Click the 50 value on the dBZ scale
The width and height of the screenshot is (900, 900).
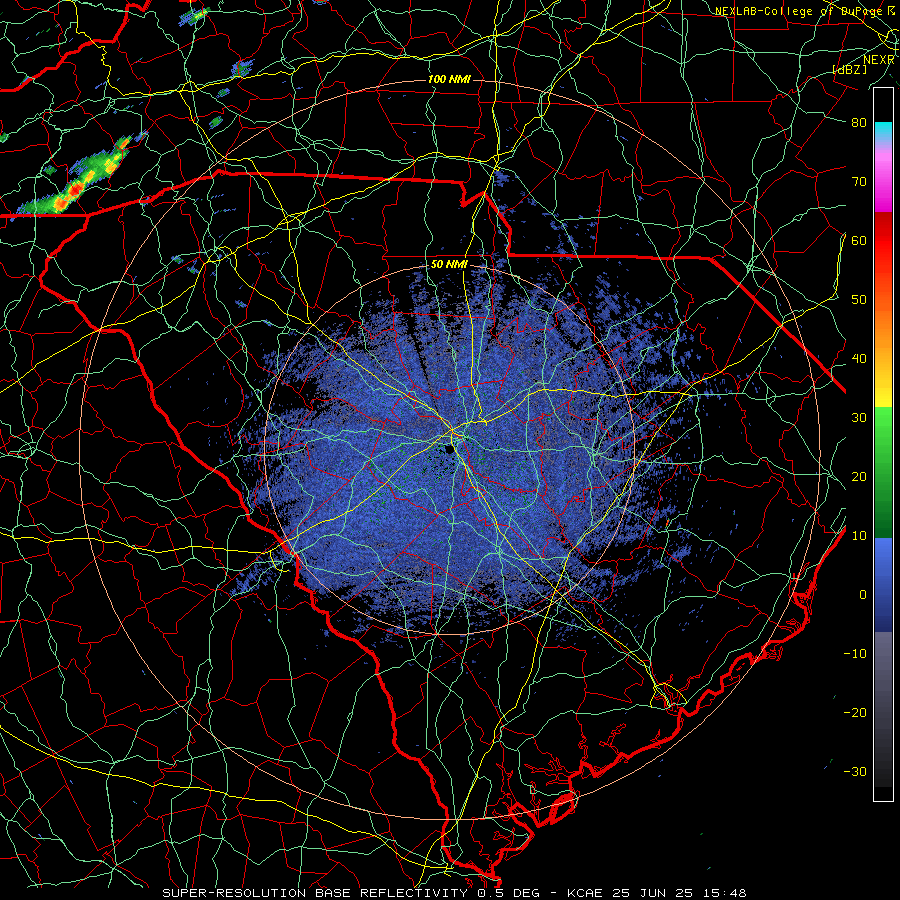coord(859,300)
